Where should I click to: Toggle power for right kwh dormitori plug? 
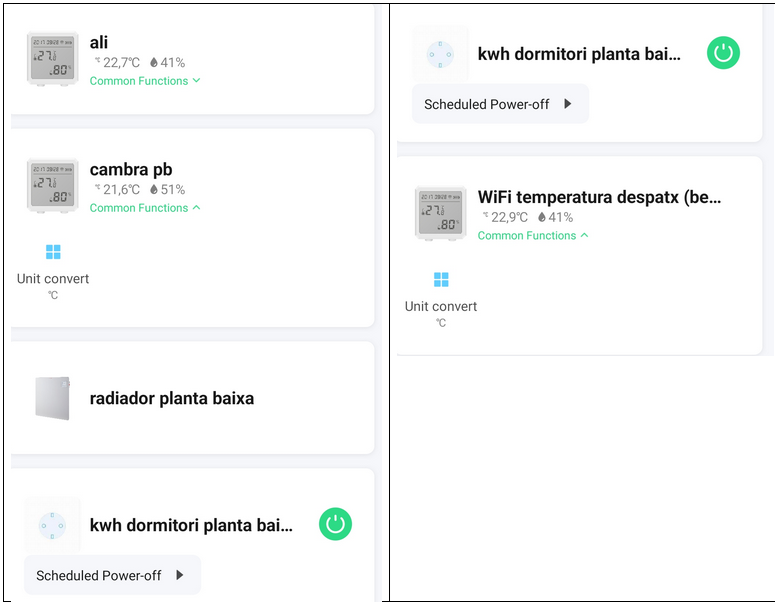coord(723,53)
